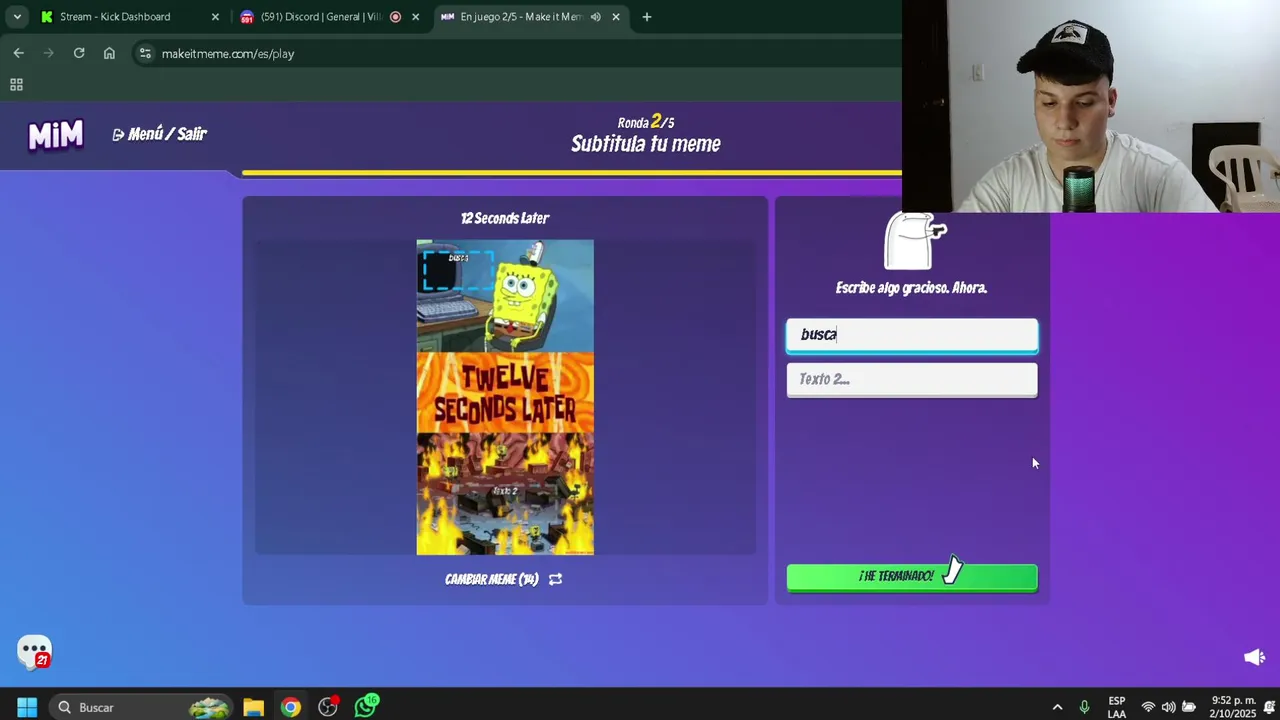Reload the page
The image size is (1280, 720).
tap(79, 53)
